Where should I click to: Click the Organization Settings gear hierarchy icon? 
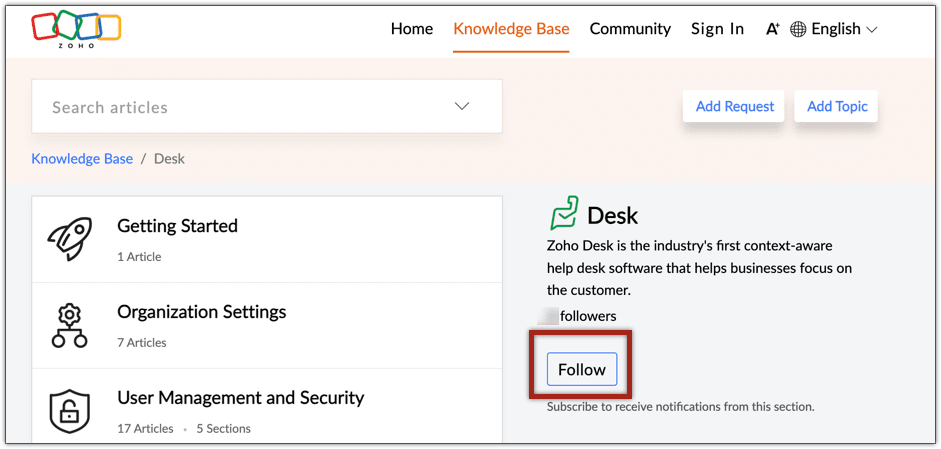coord(70,326)
